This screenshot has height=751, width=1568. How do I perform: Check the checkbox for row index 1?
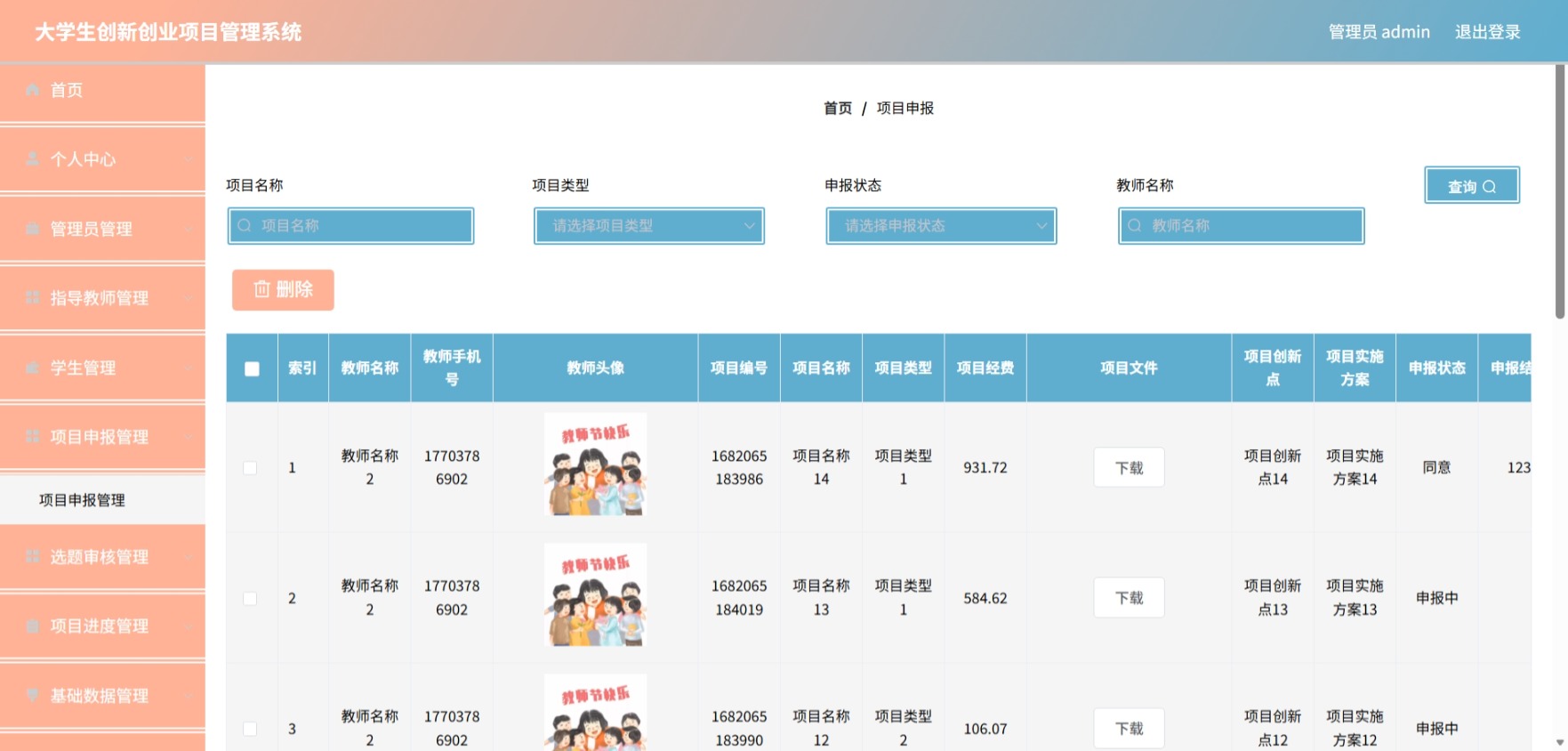pos(251,468)
